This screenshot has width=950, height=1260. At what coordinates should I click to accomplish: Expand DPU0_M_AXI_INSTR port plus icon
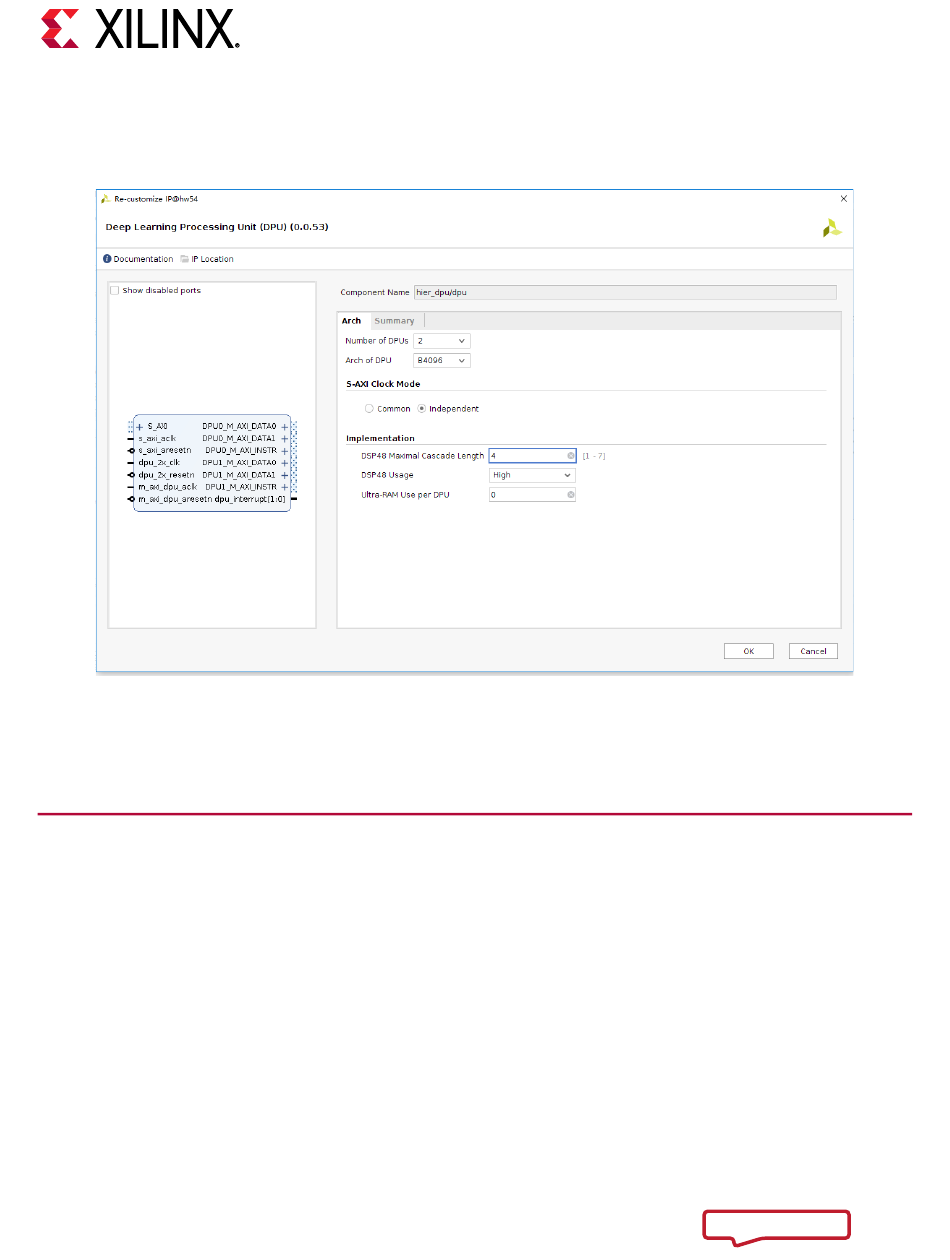tap(285, 451)
